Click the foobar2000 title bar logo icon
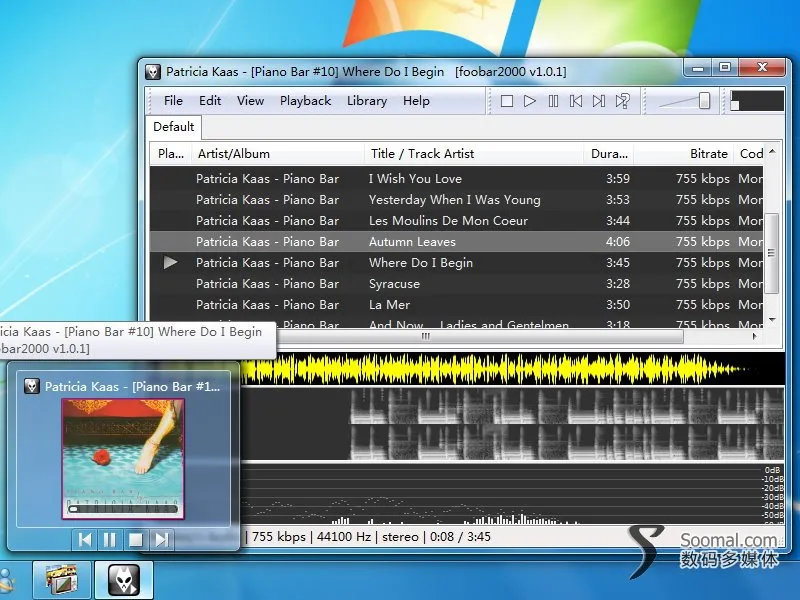The width and height of the screenshot is (800, 600). 153,72
